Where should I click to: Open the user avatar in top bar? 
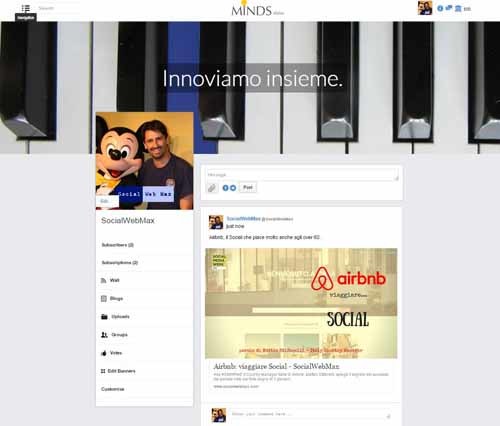[x=425, y=8]
